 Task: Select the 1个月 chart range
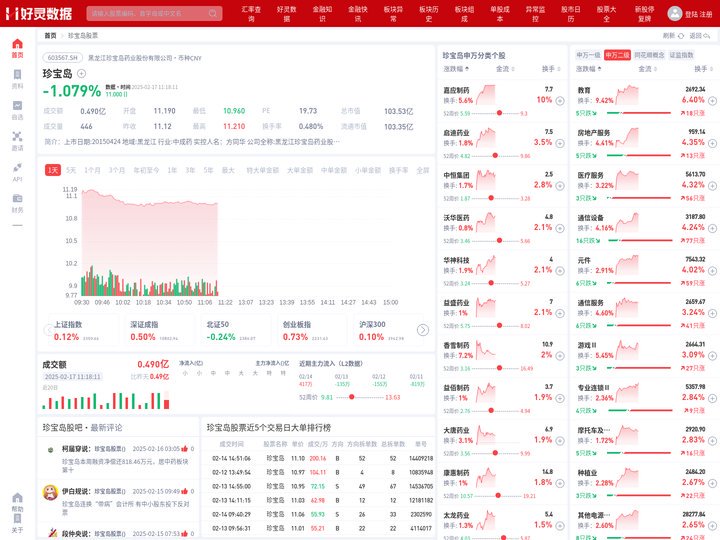(x=92, y=170)
